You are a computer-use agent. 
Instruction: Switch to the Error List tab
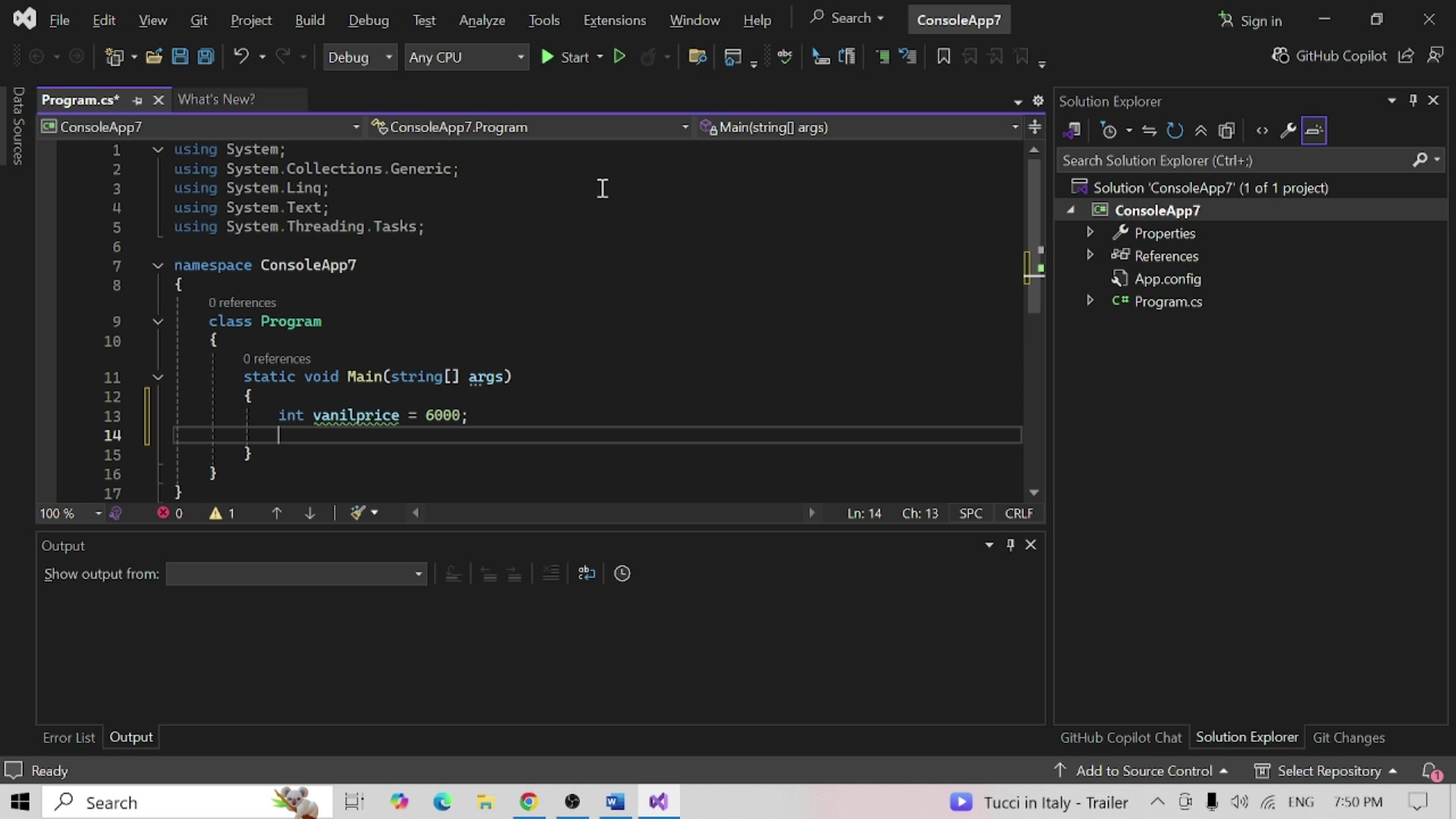click(68, 737)
